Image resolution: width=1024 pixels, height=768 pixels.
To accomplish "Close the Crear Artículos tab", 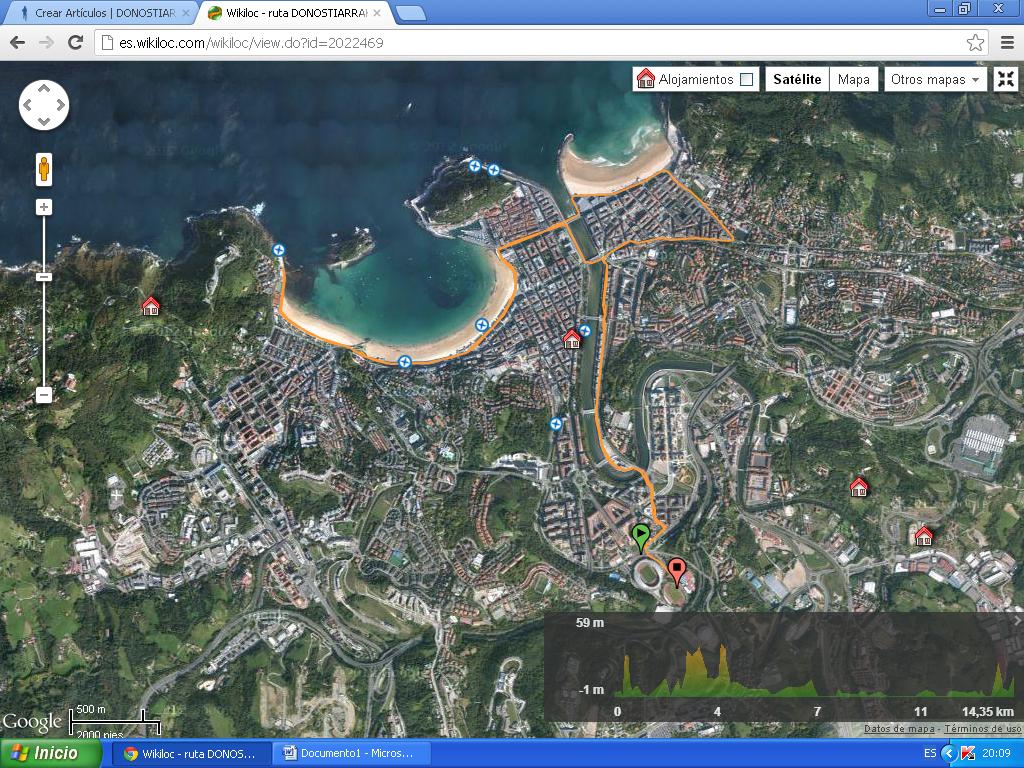I will coord(185,13).
